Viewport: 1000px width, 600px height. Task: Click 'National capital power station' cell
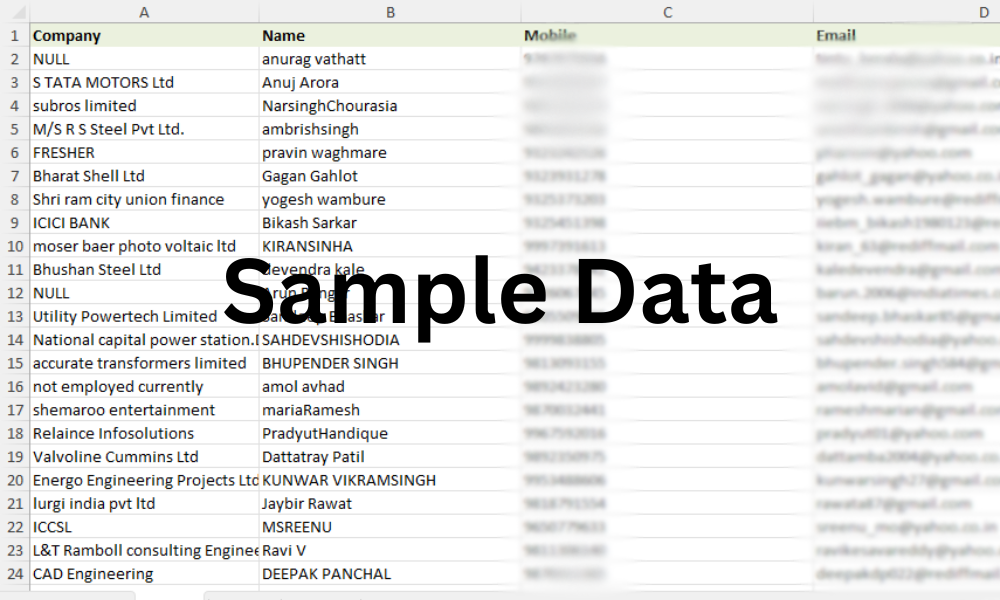click(x=144, y=340)
